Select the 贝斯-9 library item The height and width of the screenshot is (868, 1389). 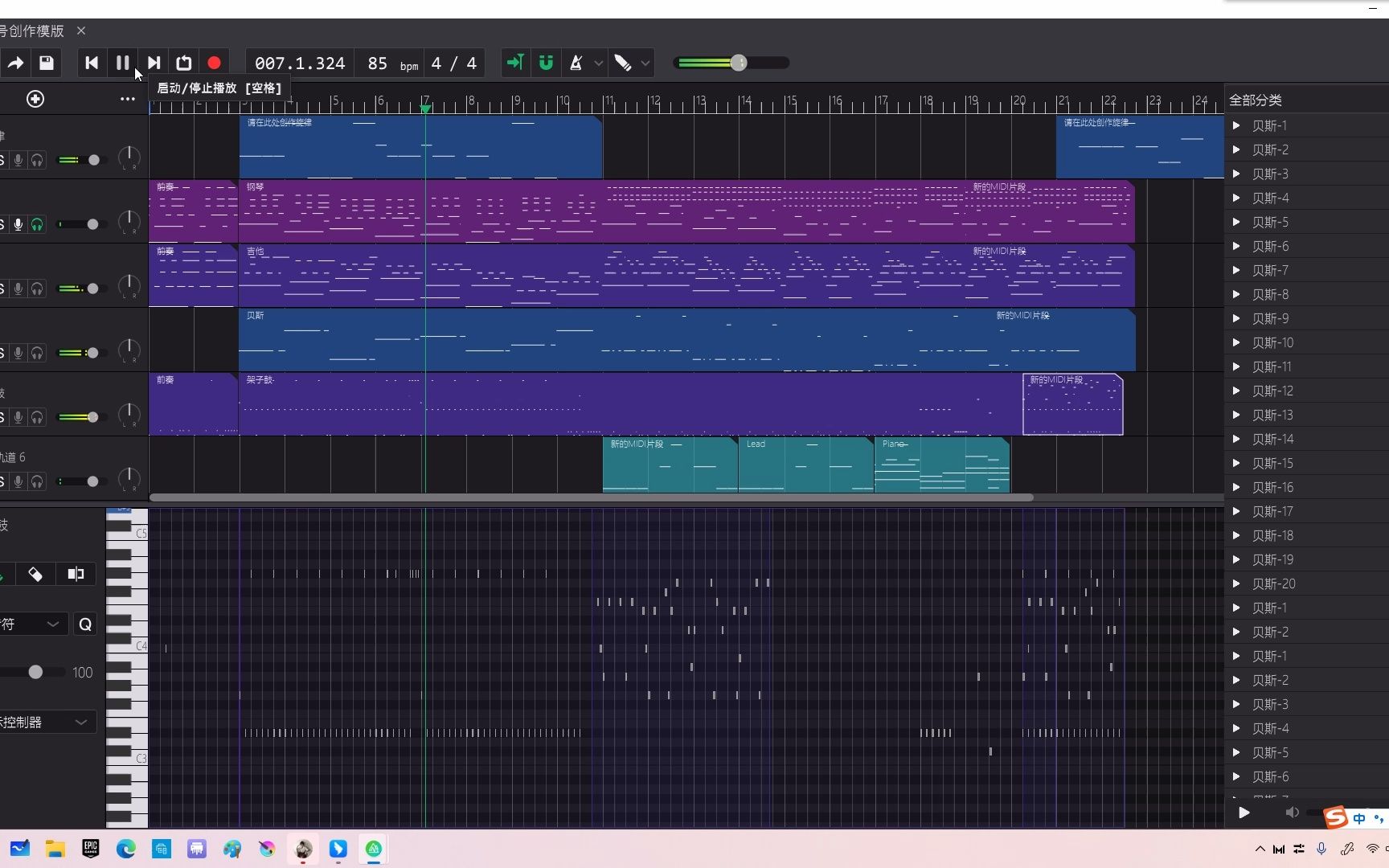pos(1270,318)
